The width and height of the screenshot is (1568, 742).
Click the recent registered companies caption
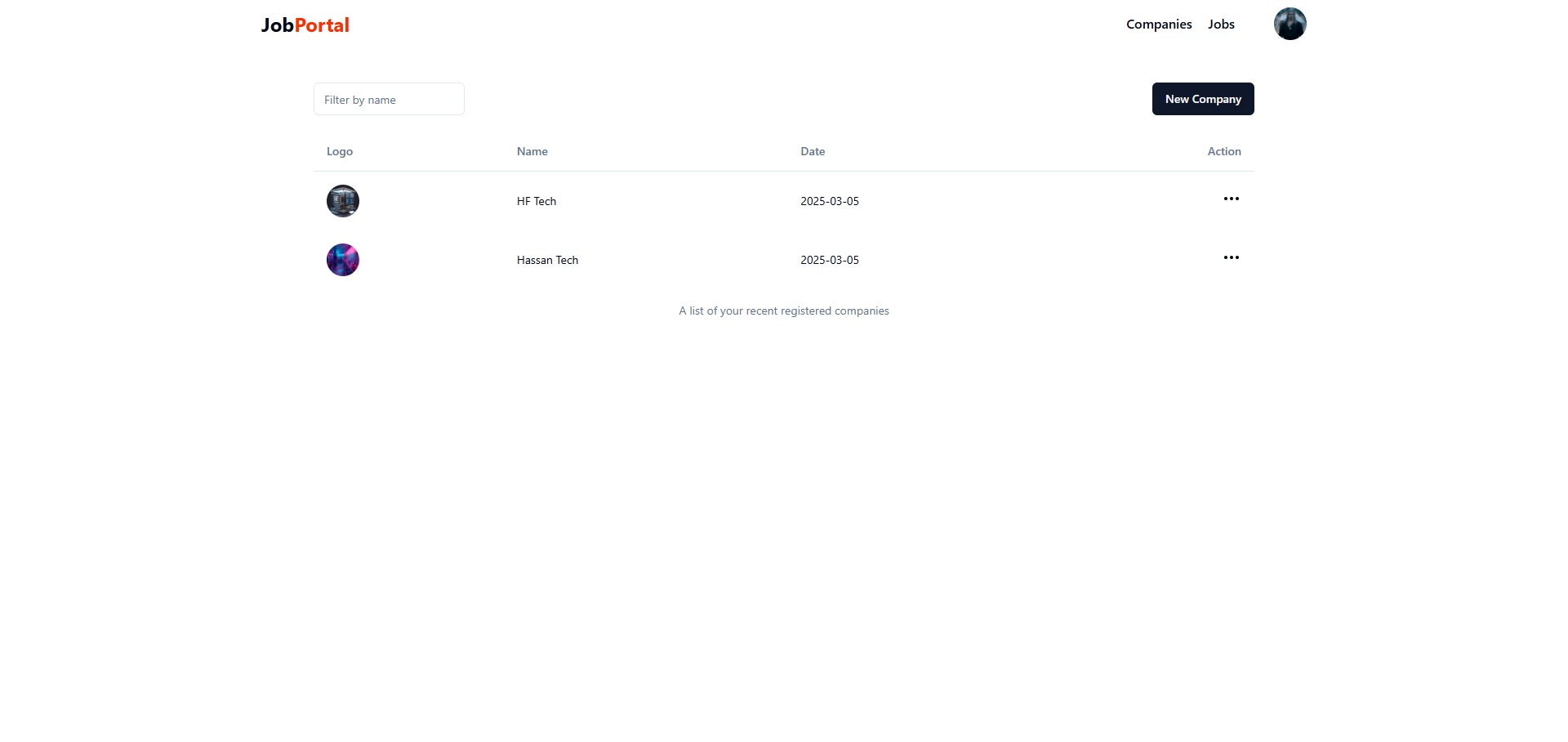click(784, 311)
